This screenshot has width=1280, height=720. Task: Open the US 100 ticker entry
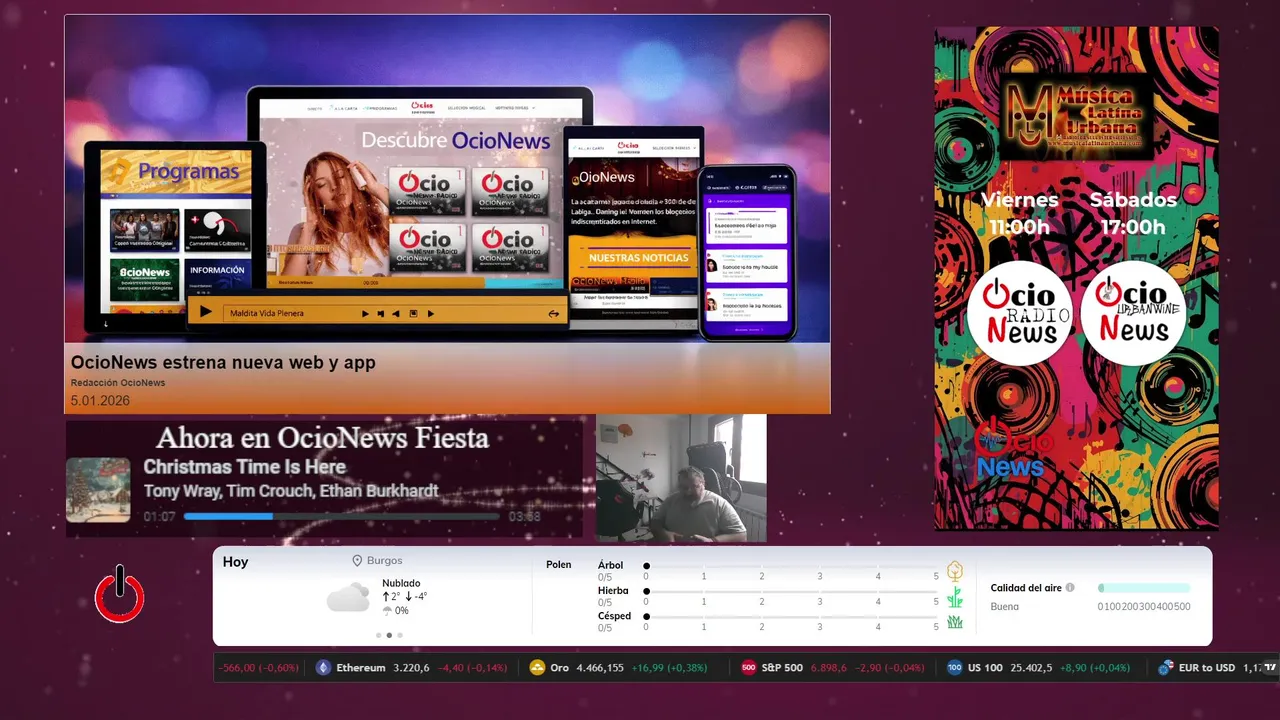(1042, 668)
